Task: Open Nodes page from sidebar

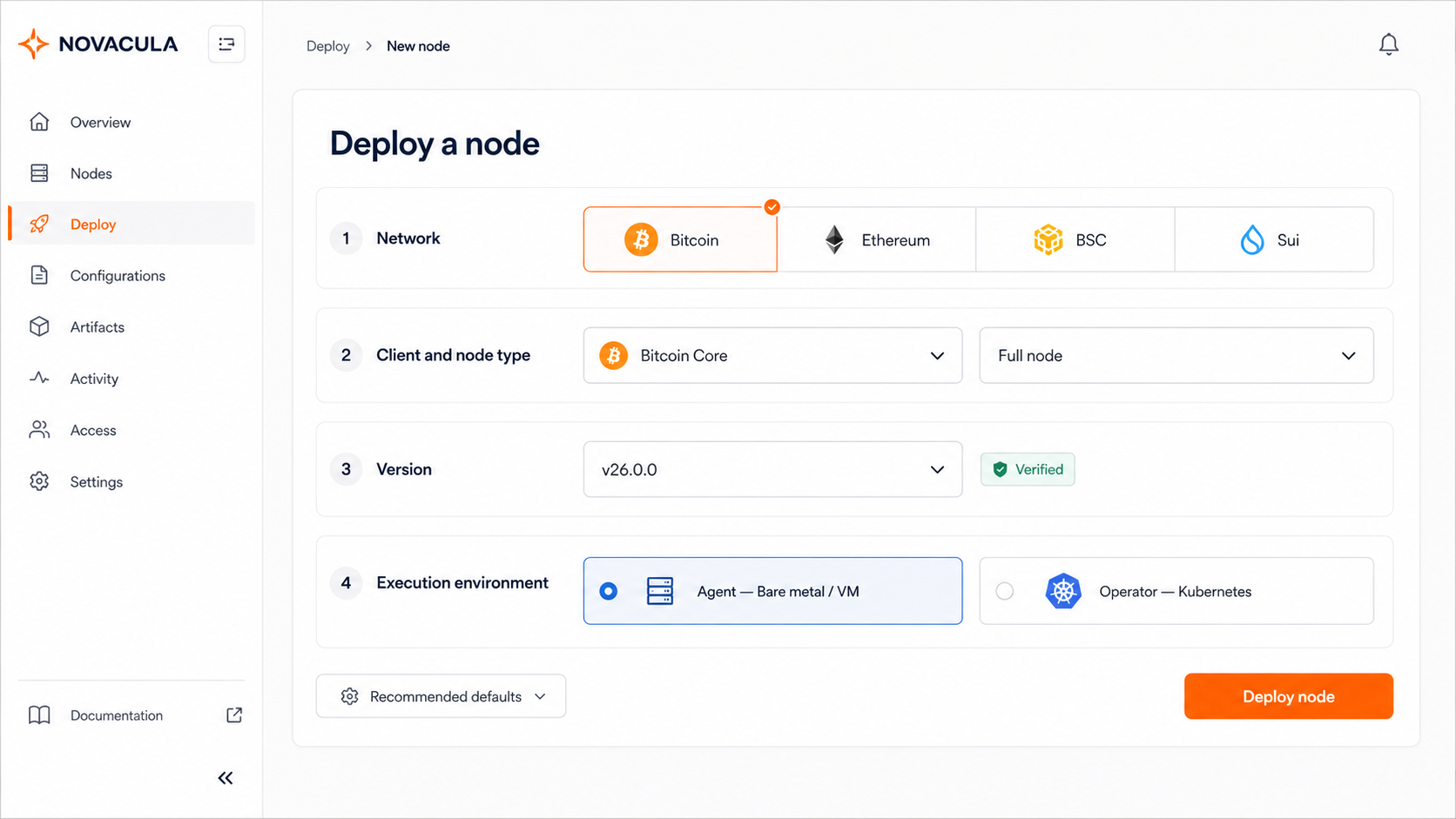Action: pyautogui.click(x=131, y=173)
